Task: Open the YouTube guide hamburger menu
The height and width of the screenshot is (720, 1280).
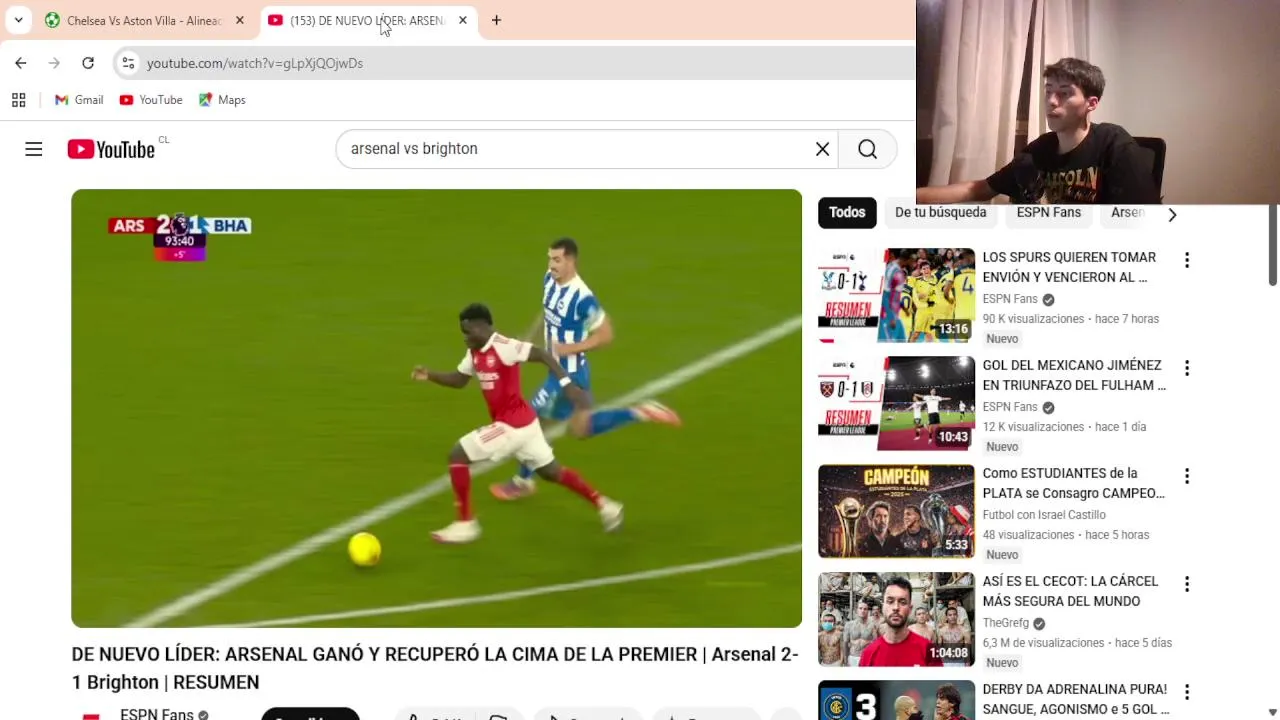Action: (34, 149)
